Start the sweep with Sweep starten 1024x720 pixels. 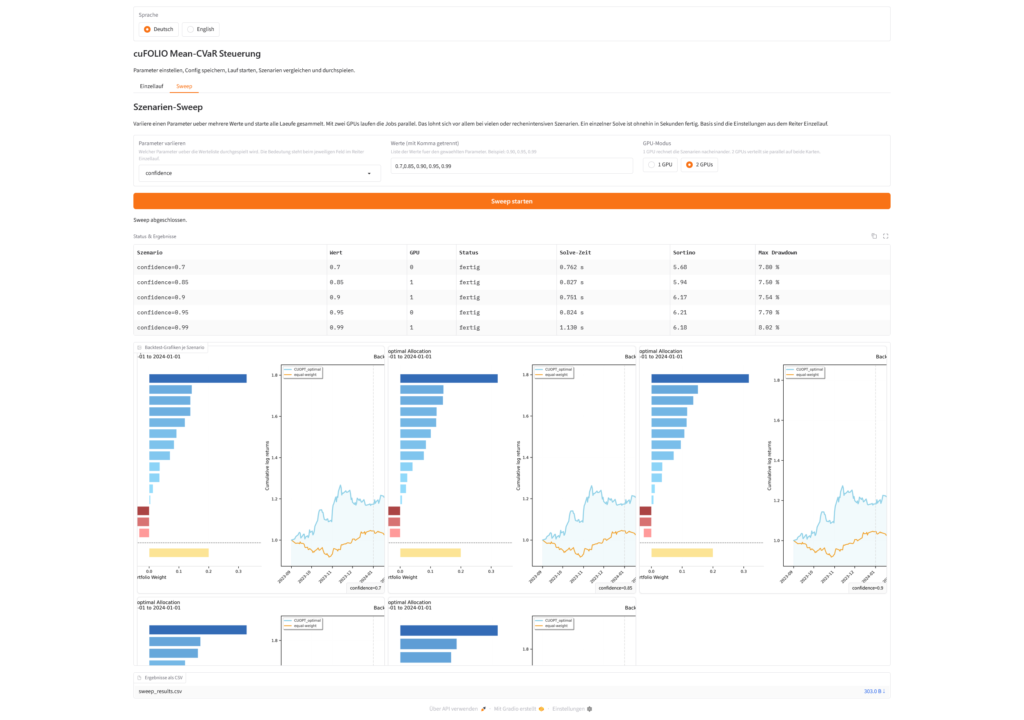[511, 201]
